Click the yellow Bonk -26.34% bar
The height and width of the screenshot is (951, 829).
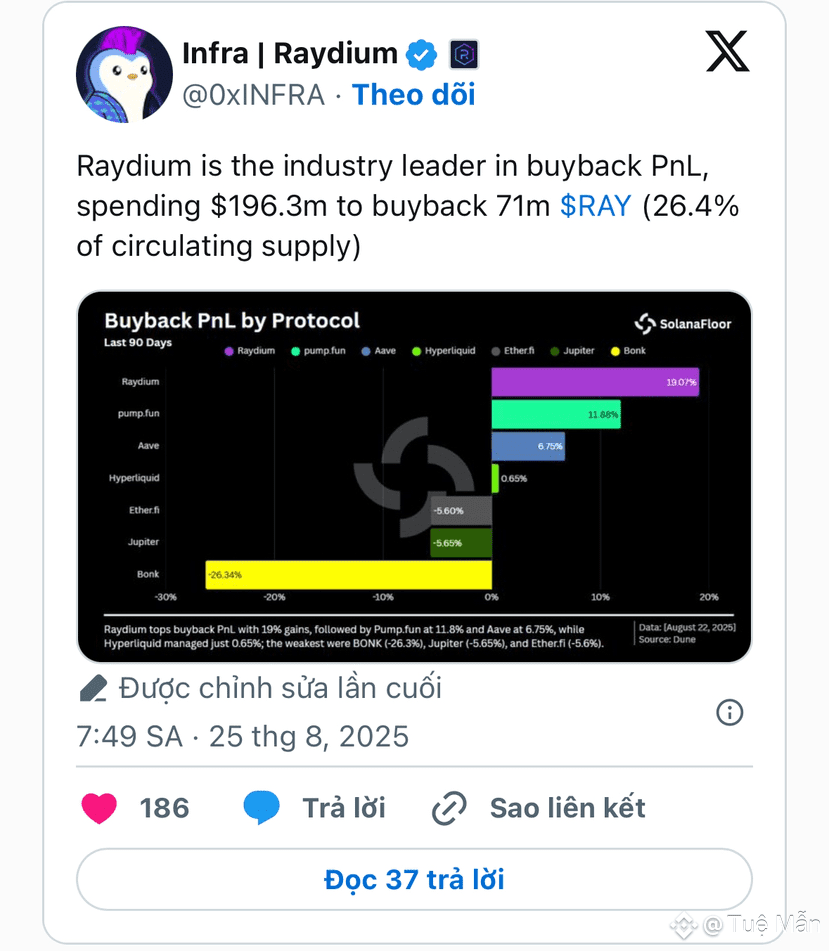[349, 574]
